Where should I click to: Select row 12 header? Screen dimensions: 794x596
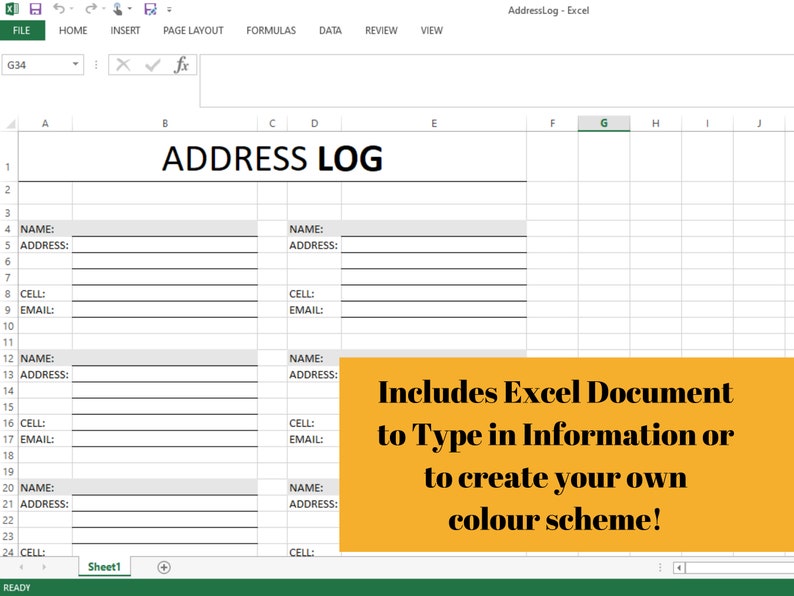point(9,359)
